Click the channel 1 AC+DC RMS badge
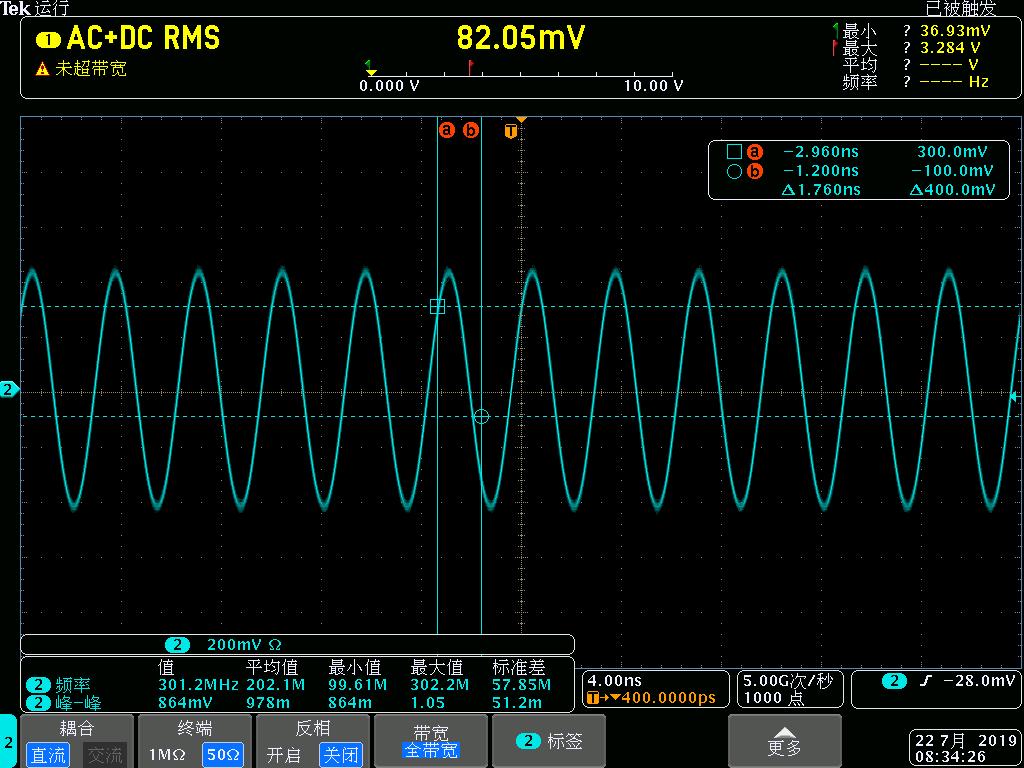This screenshot has width=1024, height=768. coord(47,40)
